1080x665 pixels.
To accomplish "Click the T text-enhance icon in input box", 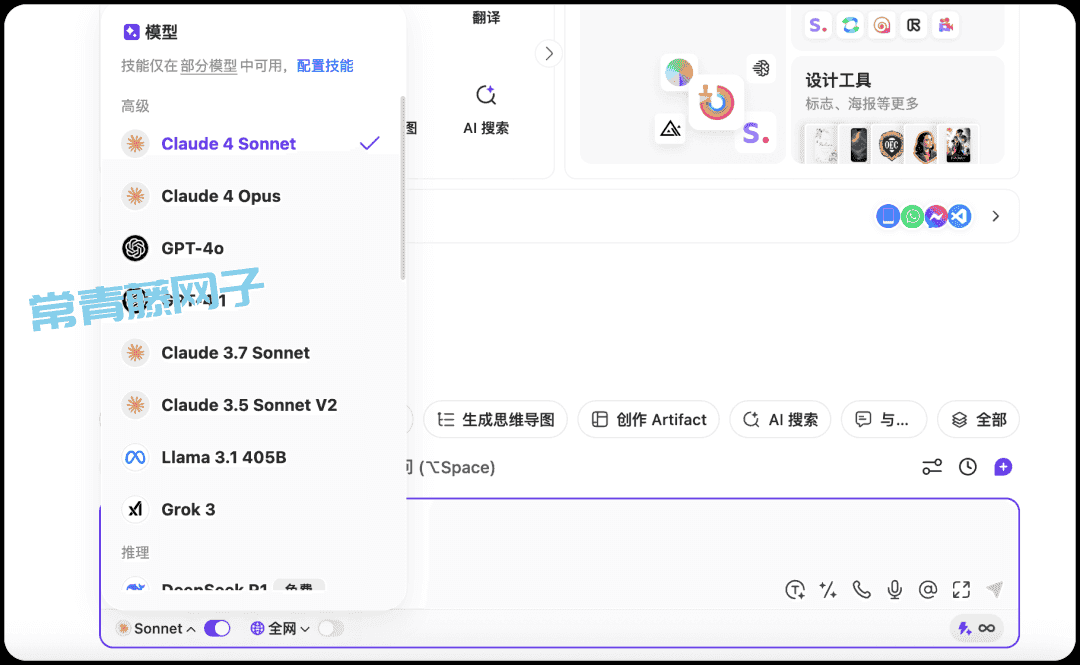I will (x=795, y=590).
